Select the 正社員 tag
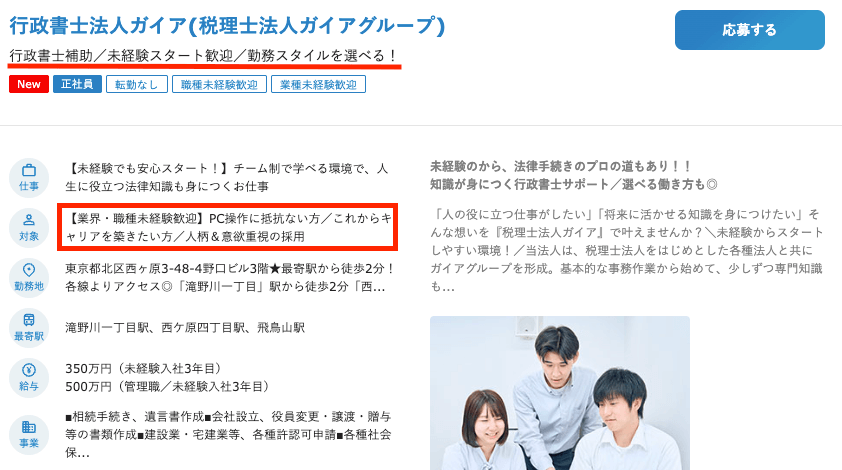 coord(77,84)
